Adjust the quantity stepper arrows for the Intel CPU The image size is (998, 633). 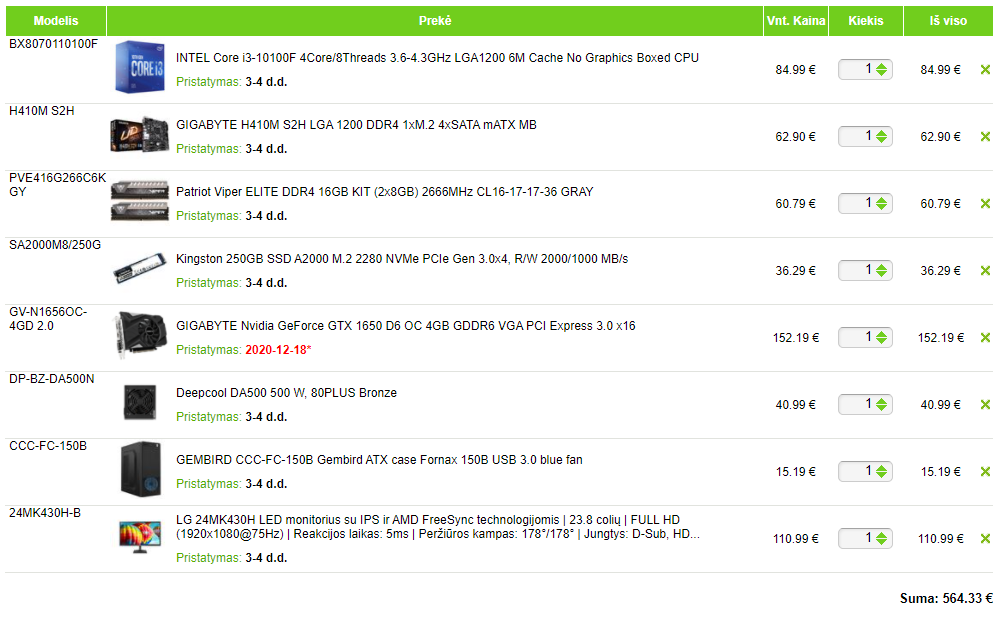882,70
